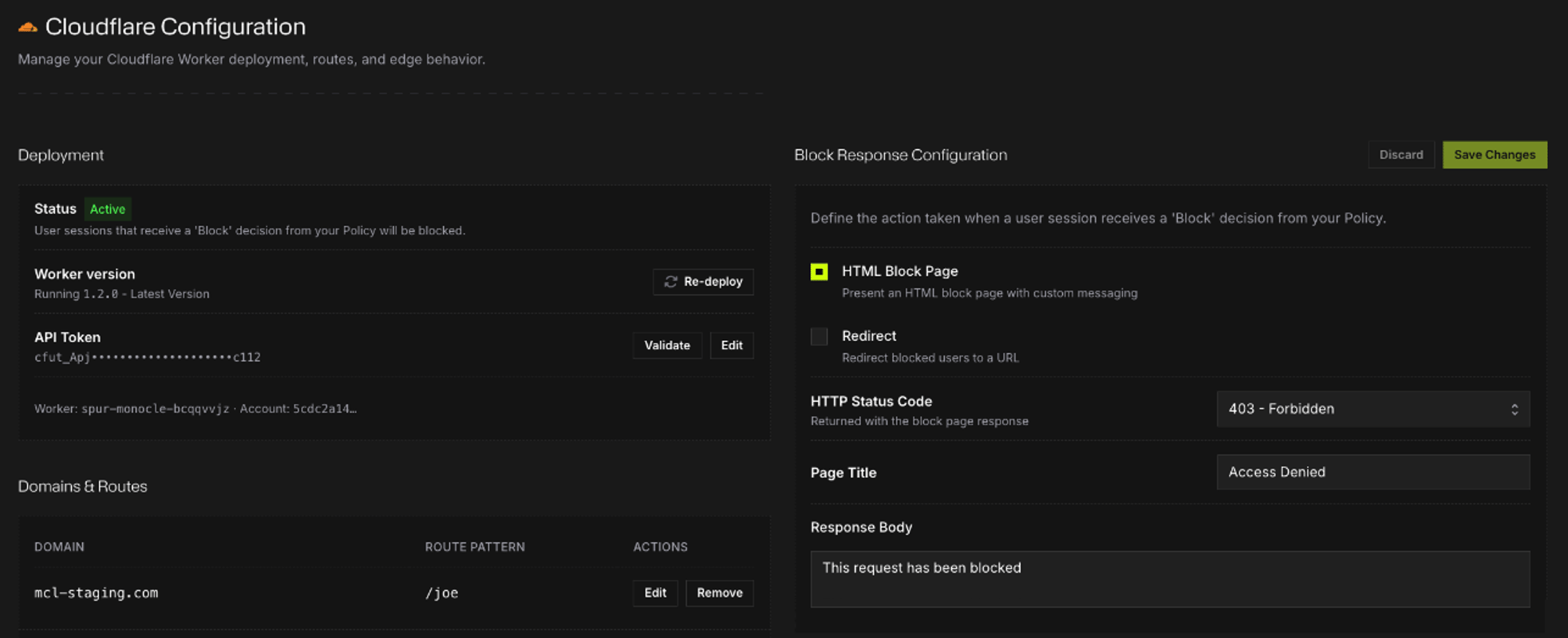1568x638 pixels.
Task: Click Save Changes button
Action: click(1495, 155)
